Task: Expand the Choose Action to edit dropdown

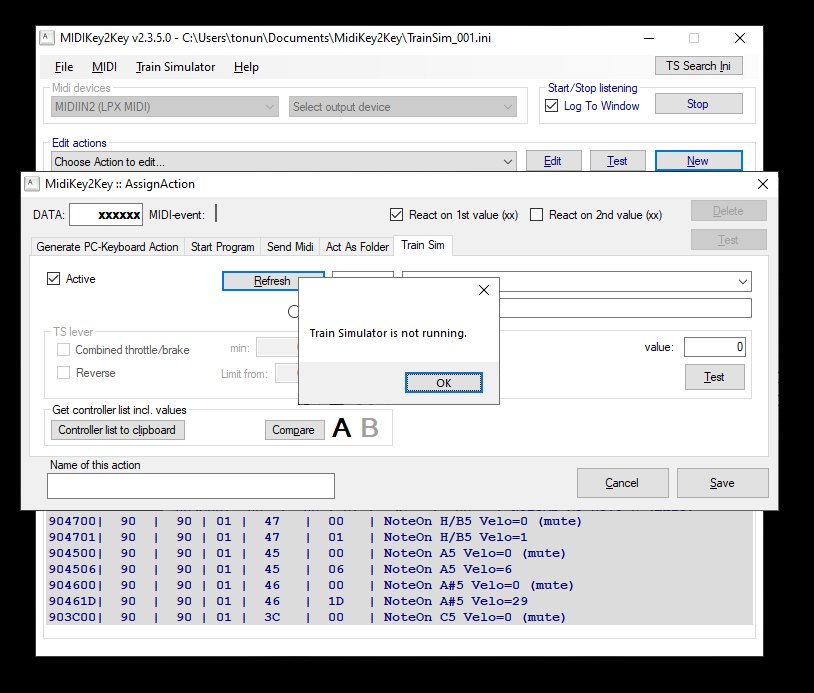Action: 283,161
